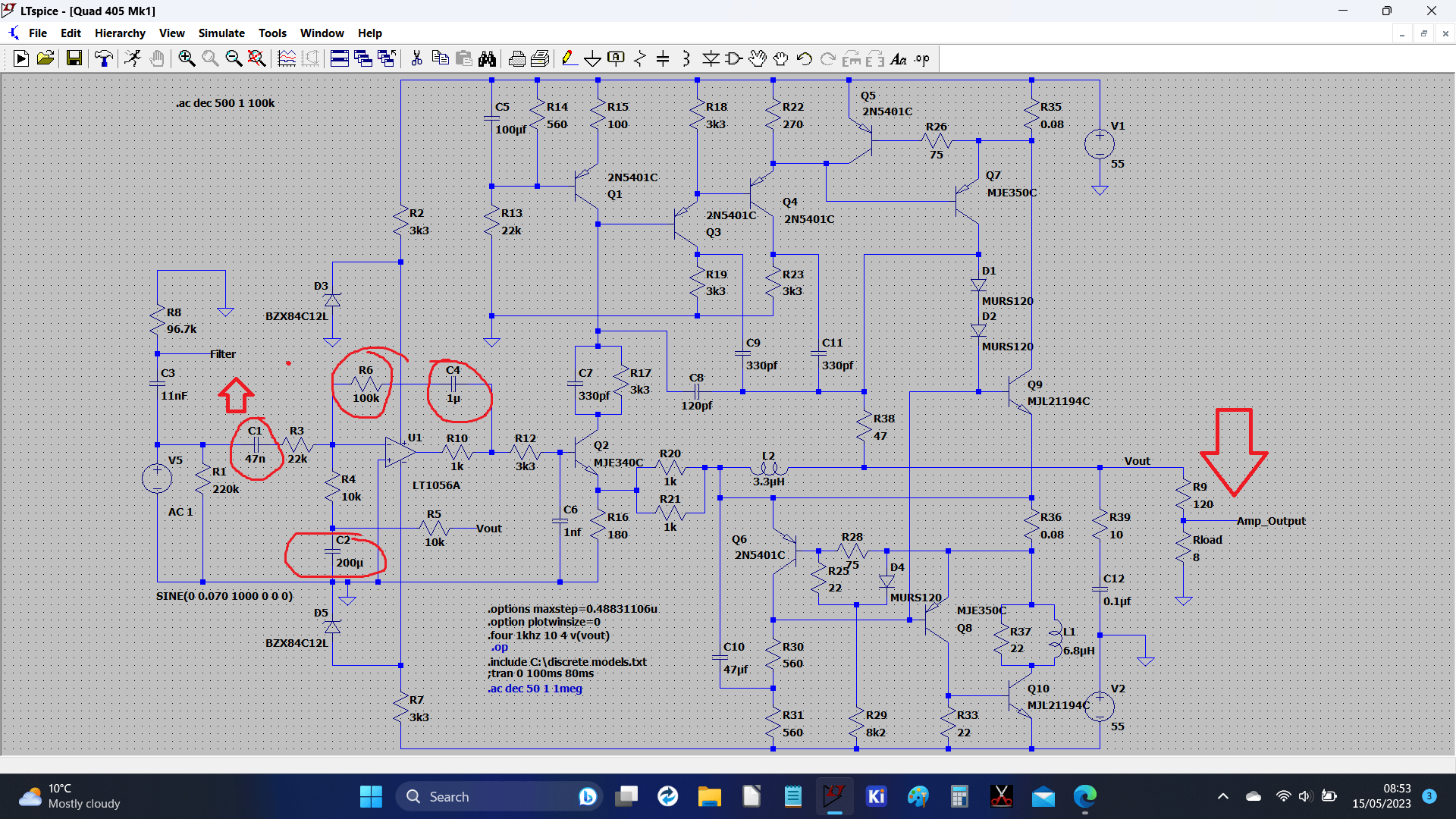Click the C4 1µ capacitor value
The width and height of the screenshot is (1456, 819).
[453, 398]
